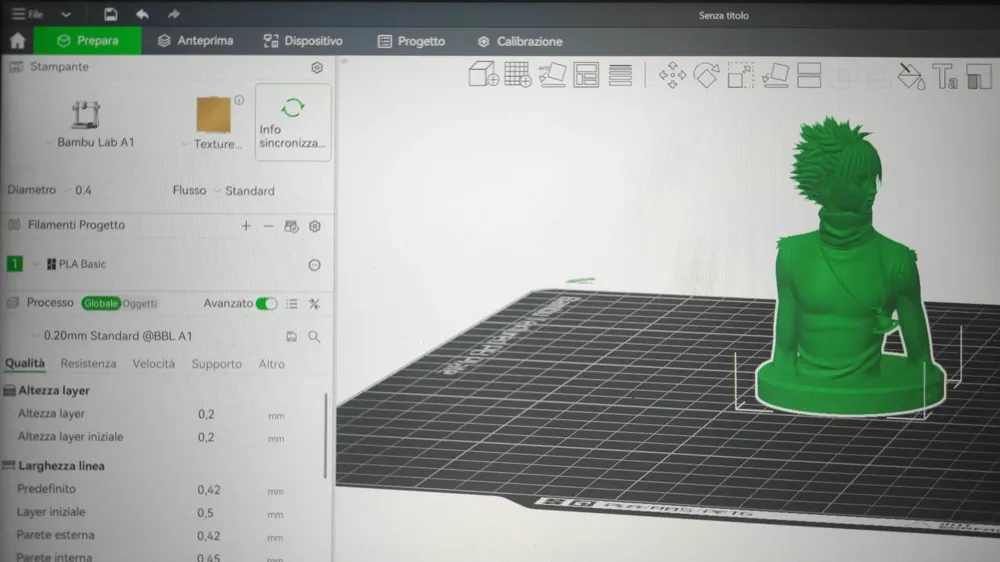
Task: Select the Cut tool
Action: coord(809,76)
